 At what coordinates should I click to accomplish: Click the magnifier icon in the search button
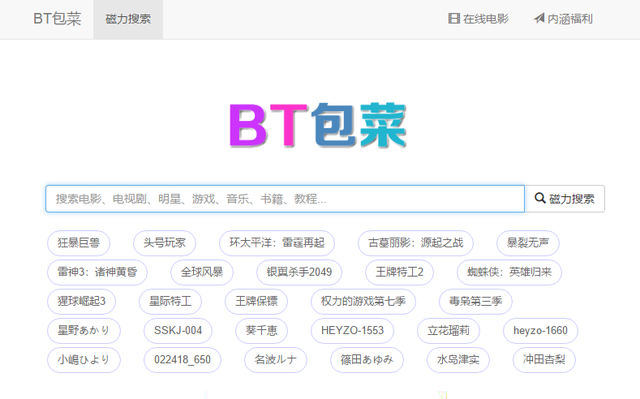point(540,198)
